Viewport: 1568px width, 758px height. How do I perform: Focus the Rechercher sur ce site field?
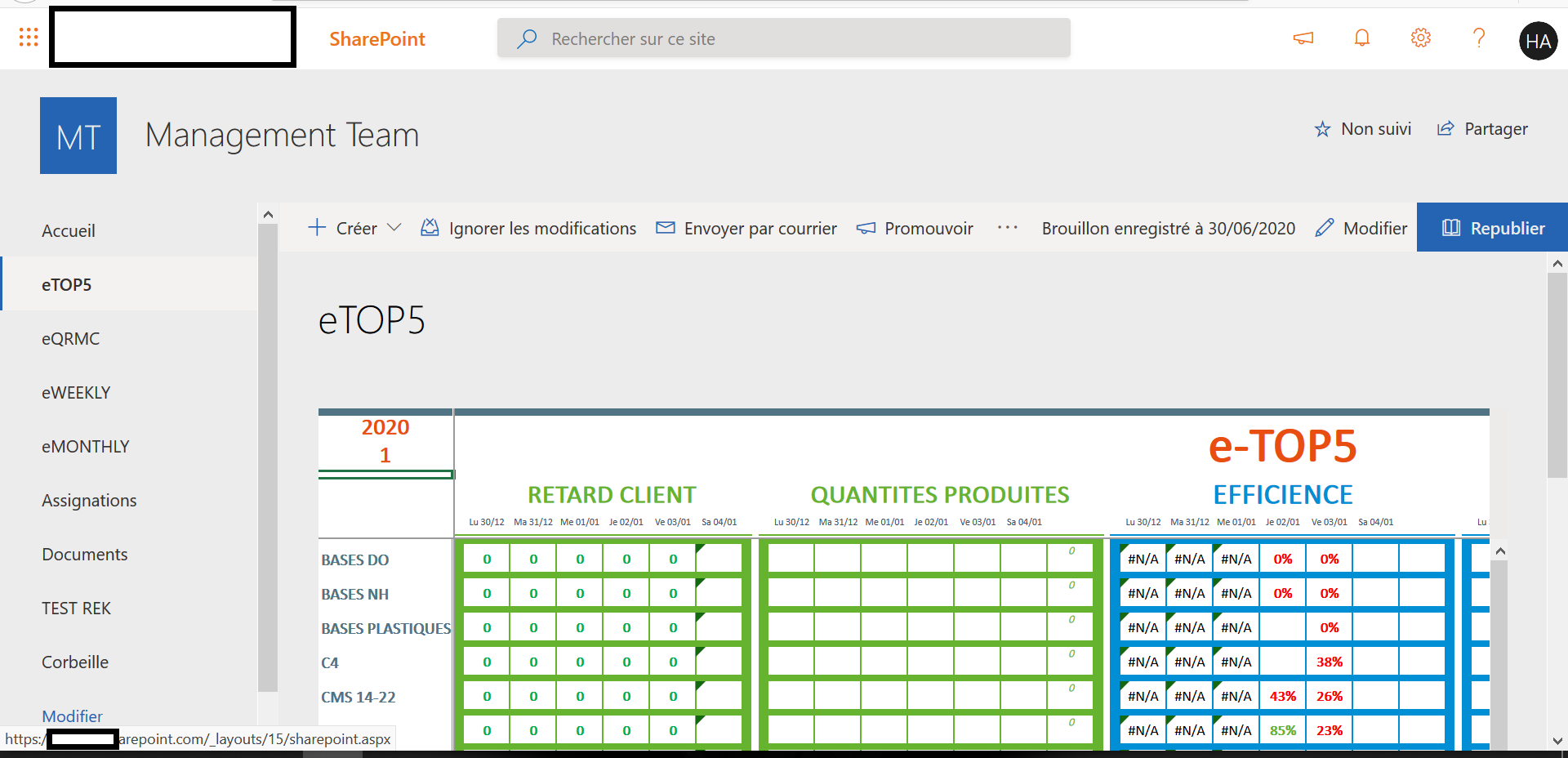[x=784, y=38]
